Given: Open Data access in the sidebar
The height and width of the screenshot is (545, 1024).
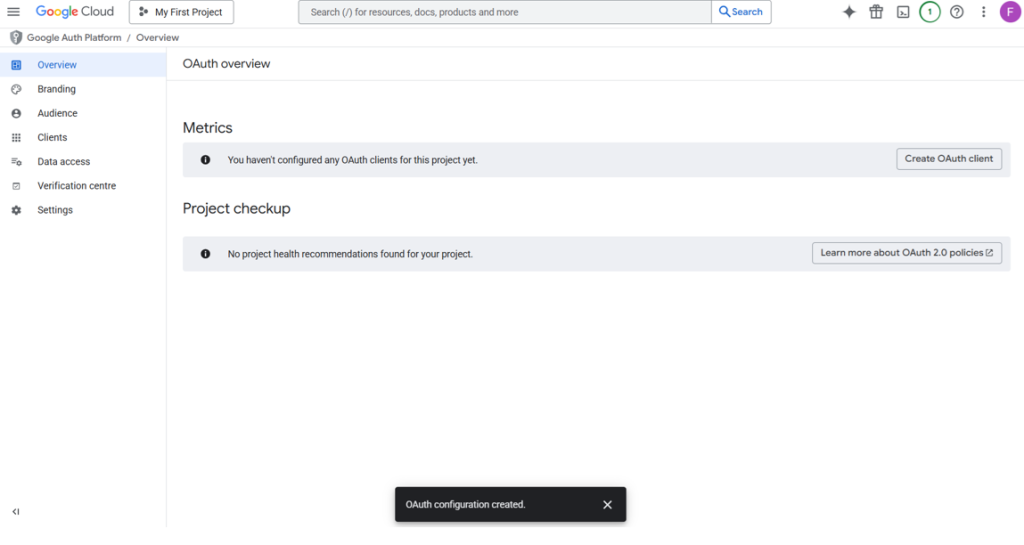Looking at the screenshot, I should [63, 162].
